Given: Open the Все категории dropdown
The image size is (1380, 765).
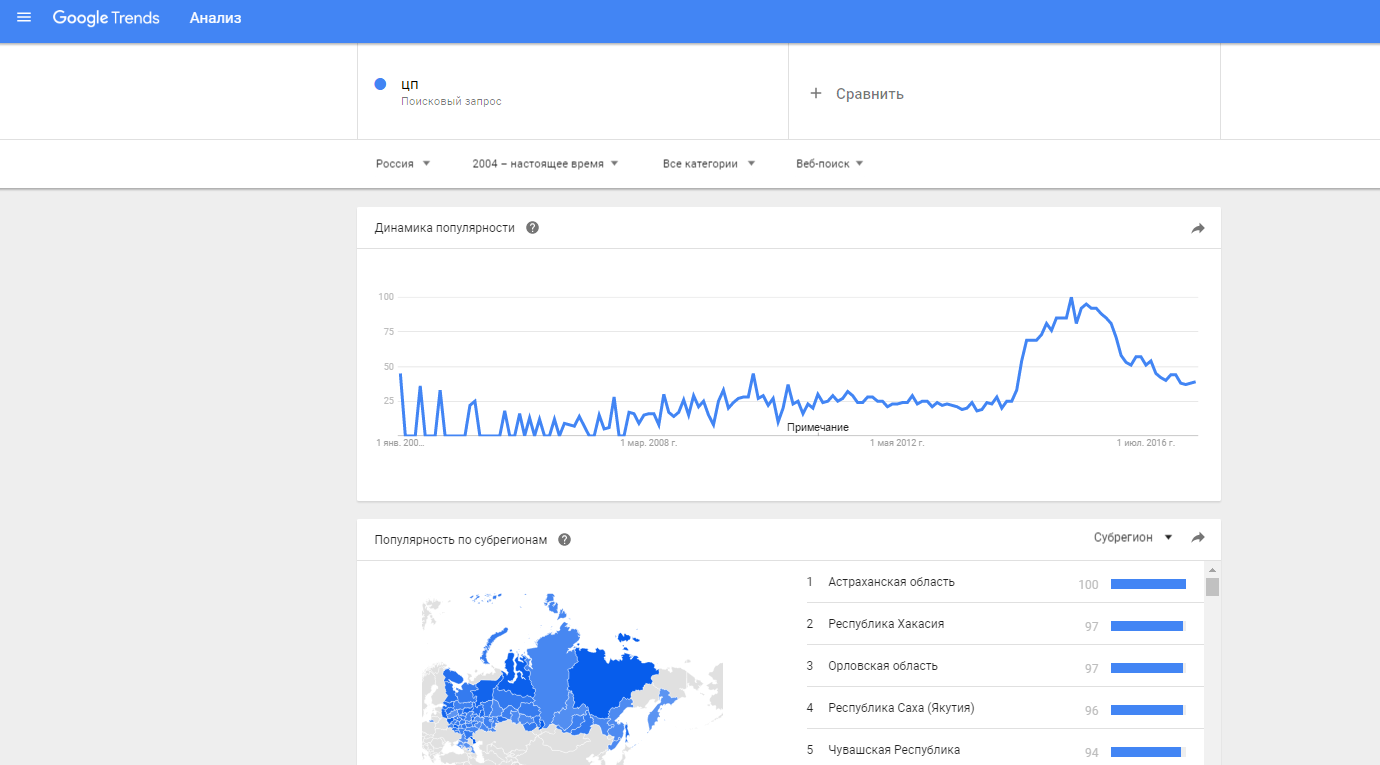Looking at the screenshot, I should click(x=708, y=164).
